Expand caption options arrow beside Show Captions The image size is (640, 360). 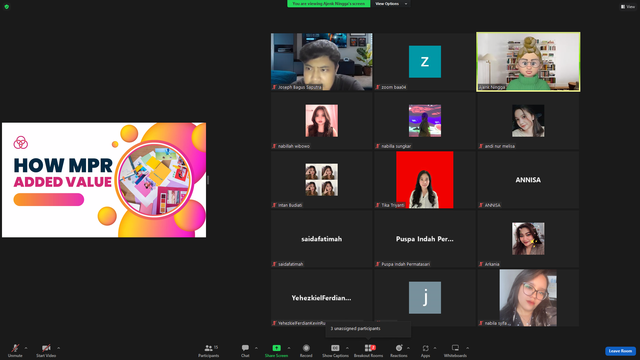click(347, 348)
